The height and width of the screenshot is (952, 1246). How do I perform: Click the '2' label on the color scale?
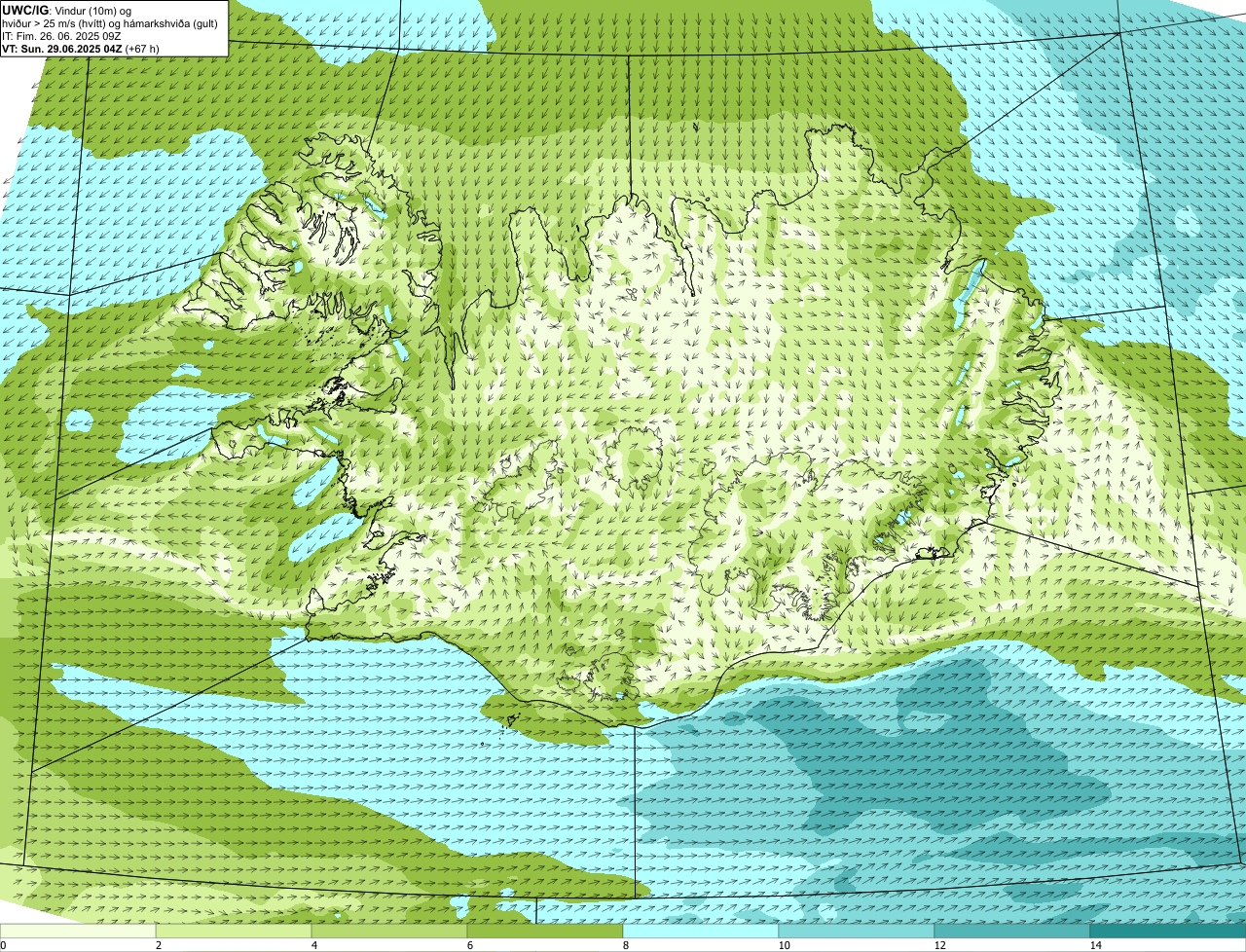[158, 945]
